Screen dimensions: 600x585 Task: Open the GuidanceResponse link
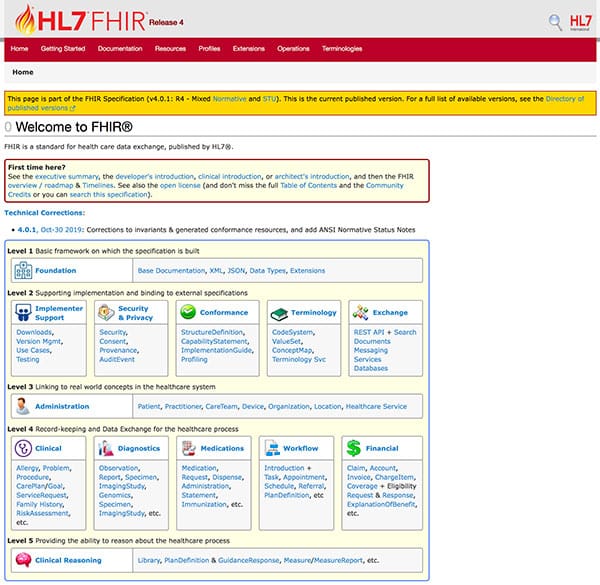coord(249,560)
